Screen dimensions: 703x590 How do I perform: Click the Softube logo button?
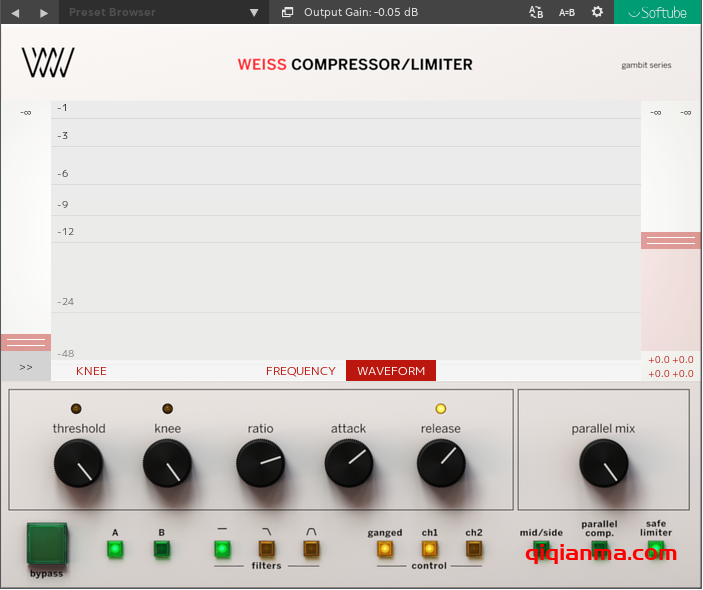657,12
